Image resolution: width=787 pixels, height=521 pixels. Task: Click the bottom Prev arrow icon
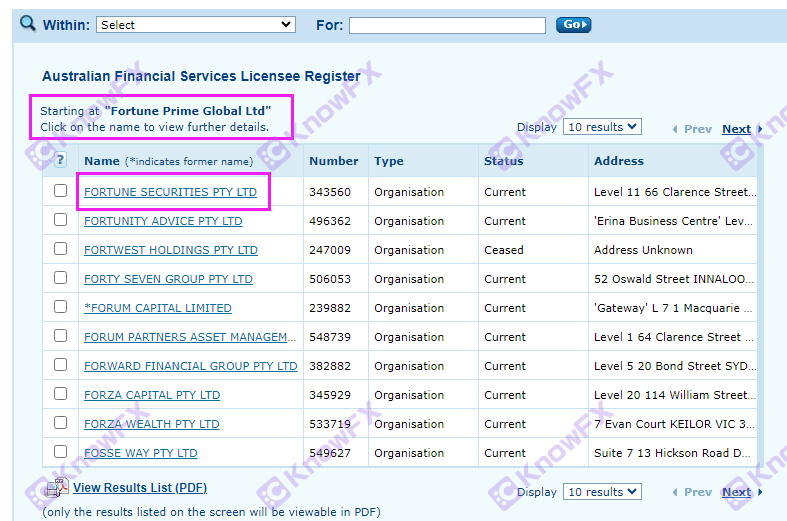tap(675, 492)
